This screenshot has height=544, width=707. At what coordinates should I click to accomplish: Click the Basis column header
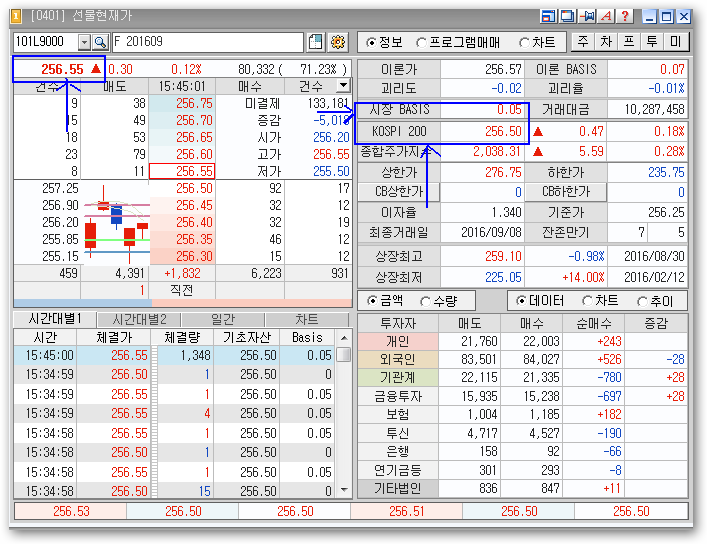coord(307,337)
